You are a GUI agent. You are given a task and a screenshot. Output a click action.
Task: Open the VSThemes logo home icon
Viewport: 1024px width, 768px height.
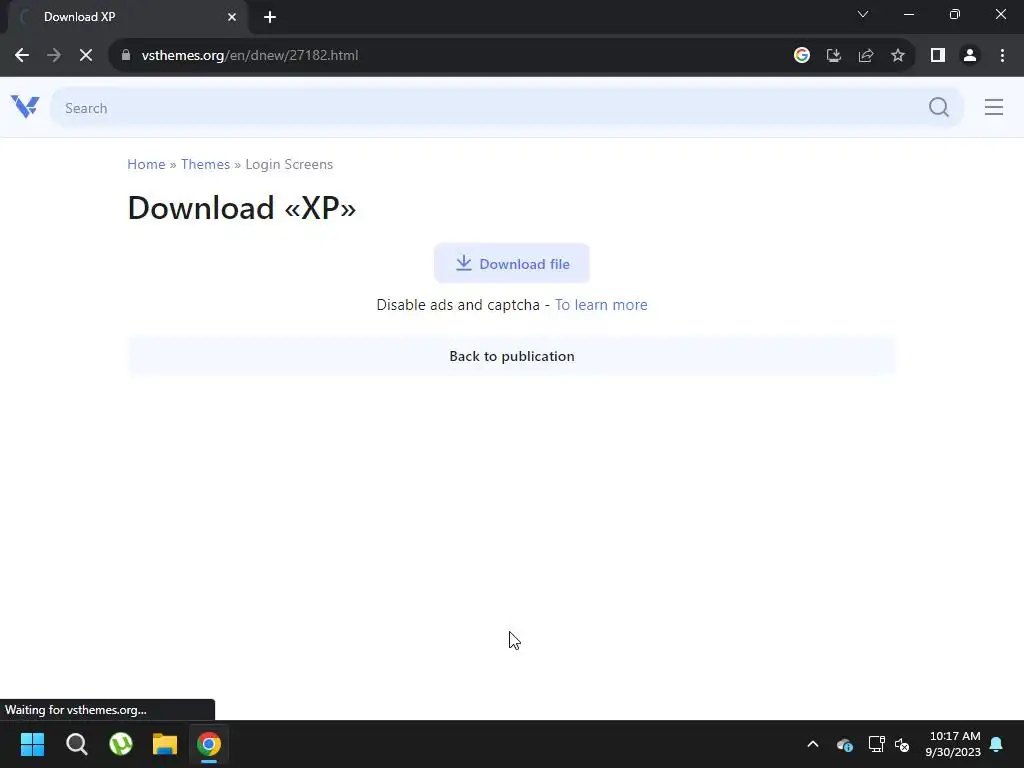(25, 107)
